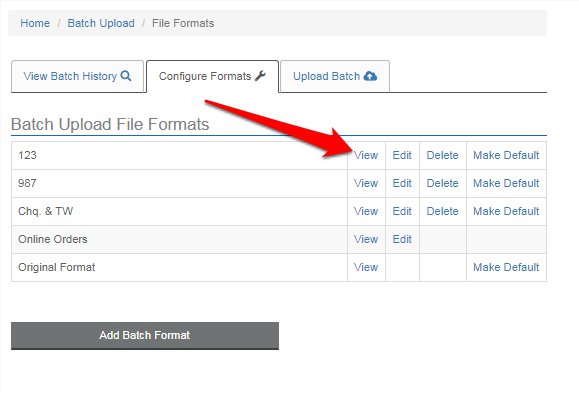View the Chq. & TW format
The image size is (579, 402).
point(366,212)
